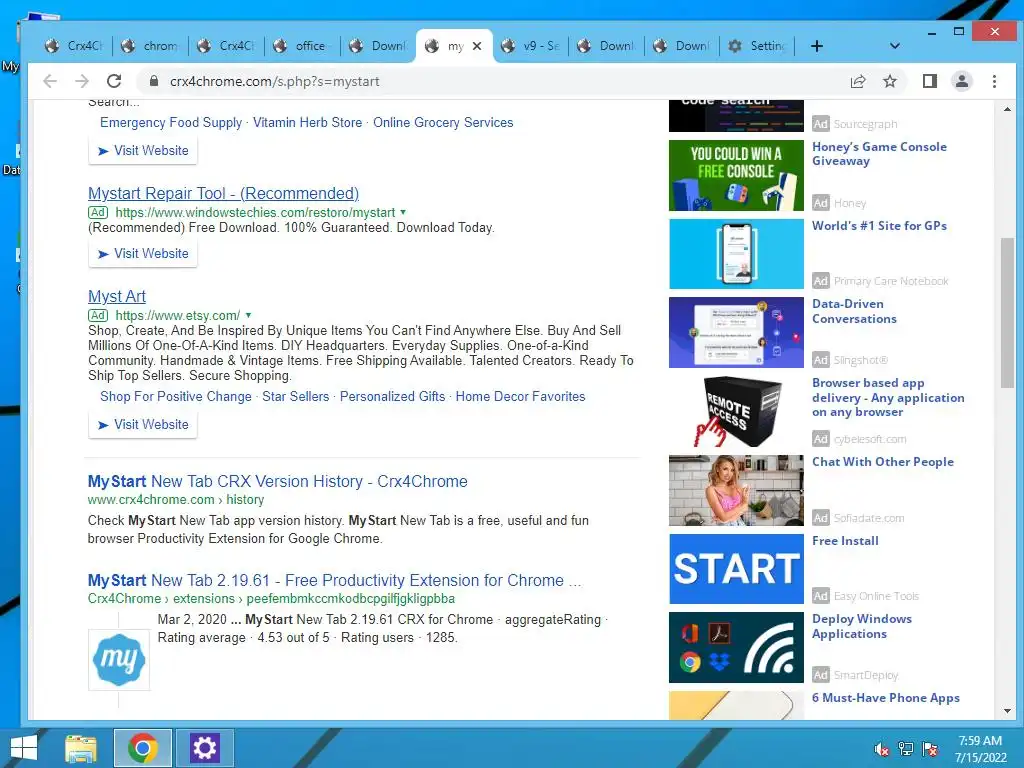Go back to the previous page
Image resolution: width=1024 pixels, height=768 pixels.
coord(50,81)
